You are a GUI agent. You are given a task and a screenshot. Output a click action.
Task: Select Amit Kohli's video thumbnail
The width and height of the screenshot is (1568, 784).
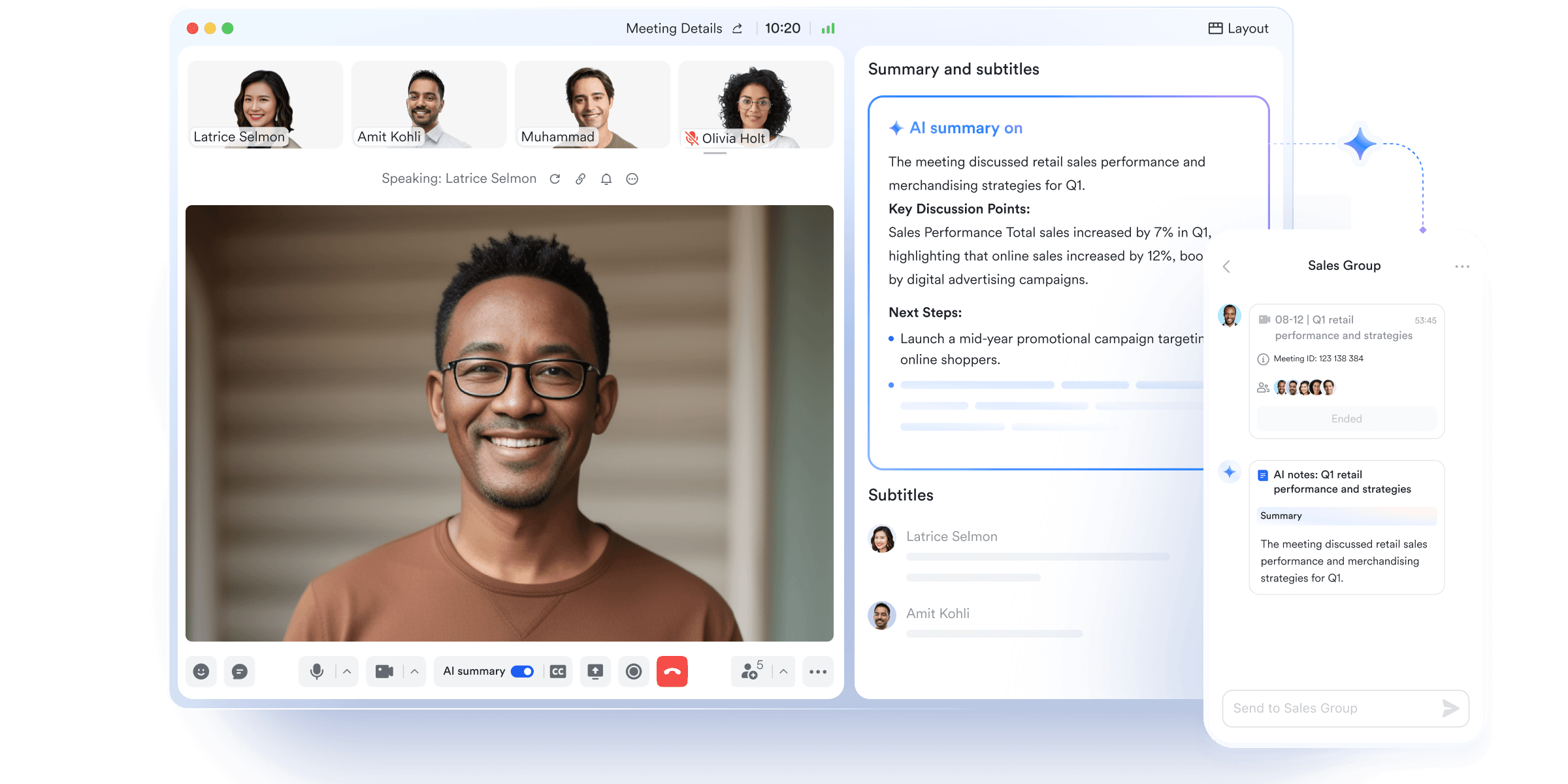point(429,105)
